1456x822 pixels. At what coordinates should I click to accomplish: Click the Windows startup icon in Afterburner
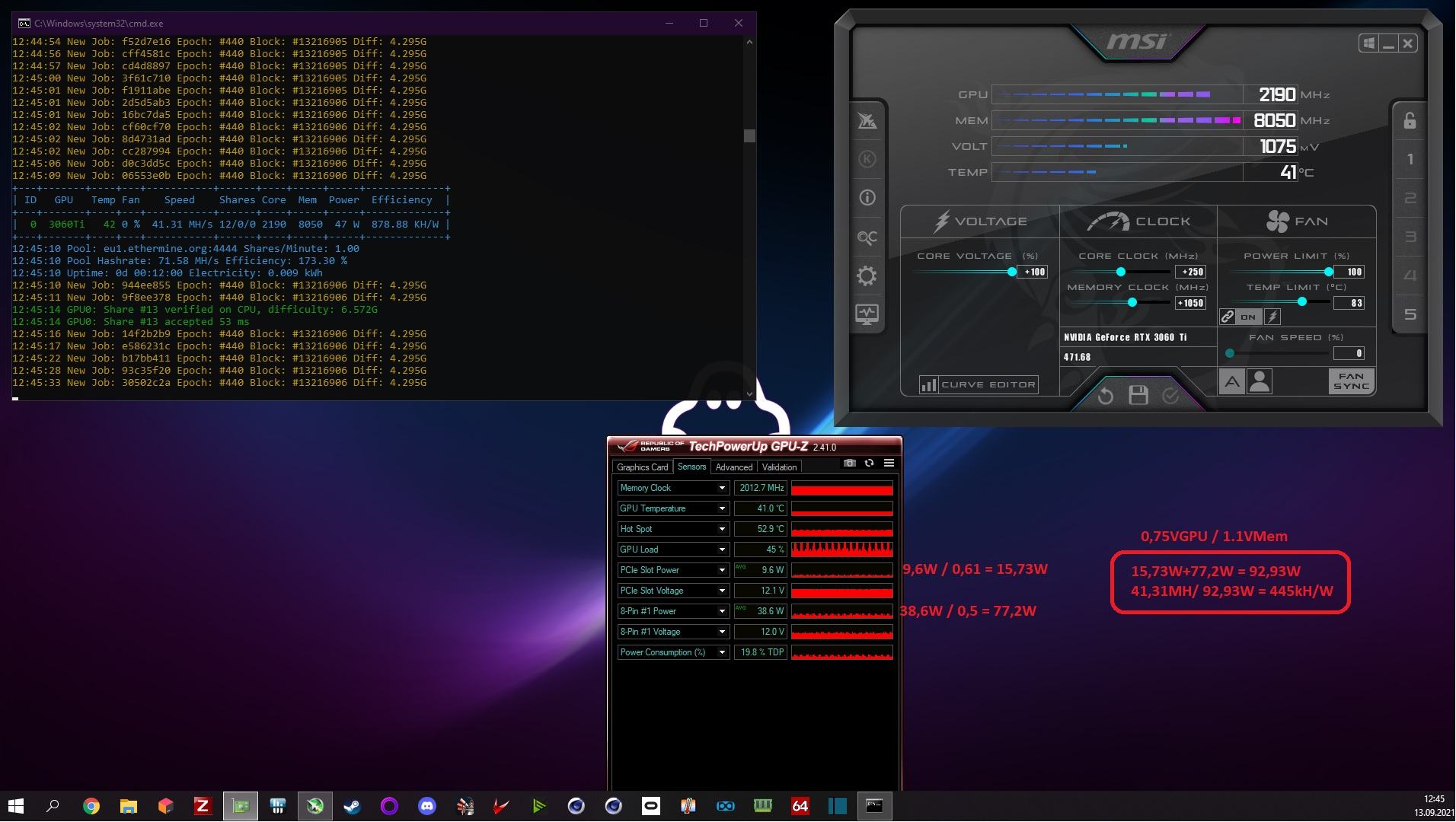point(1369,43)
